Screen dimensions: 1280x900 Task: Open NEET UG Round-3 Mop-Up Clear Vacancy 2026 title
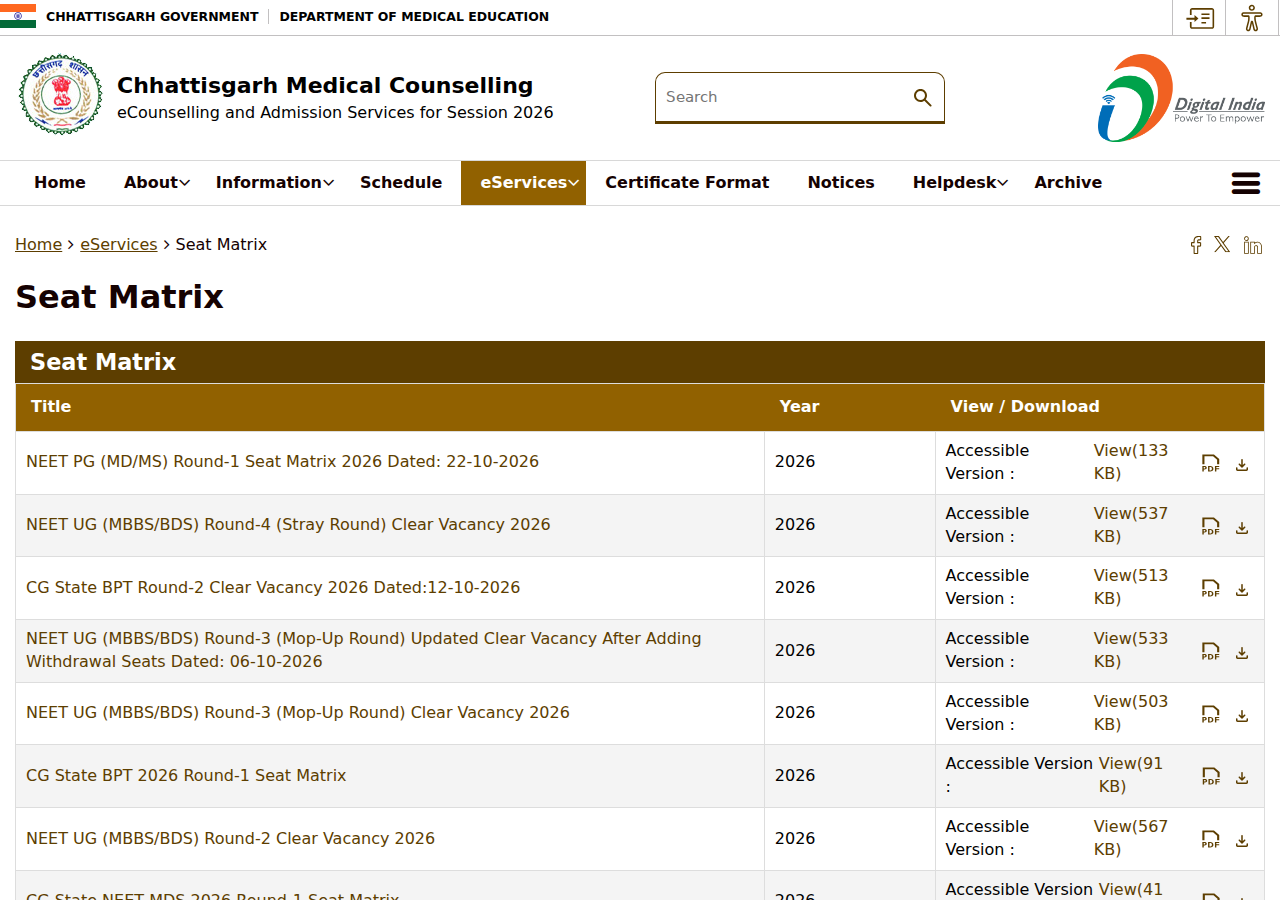point(298,713)
